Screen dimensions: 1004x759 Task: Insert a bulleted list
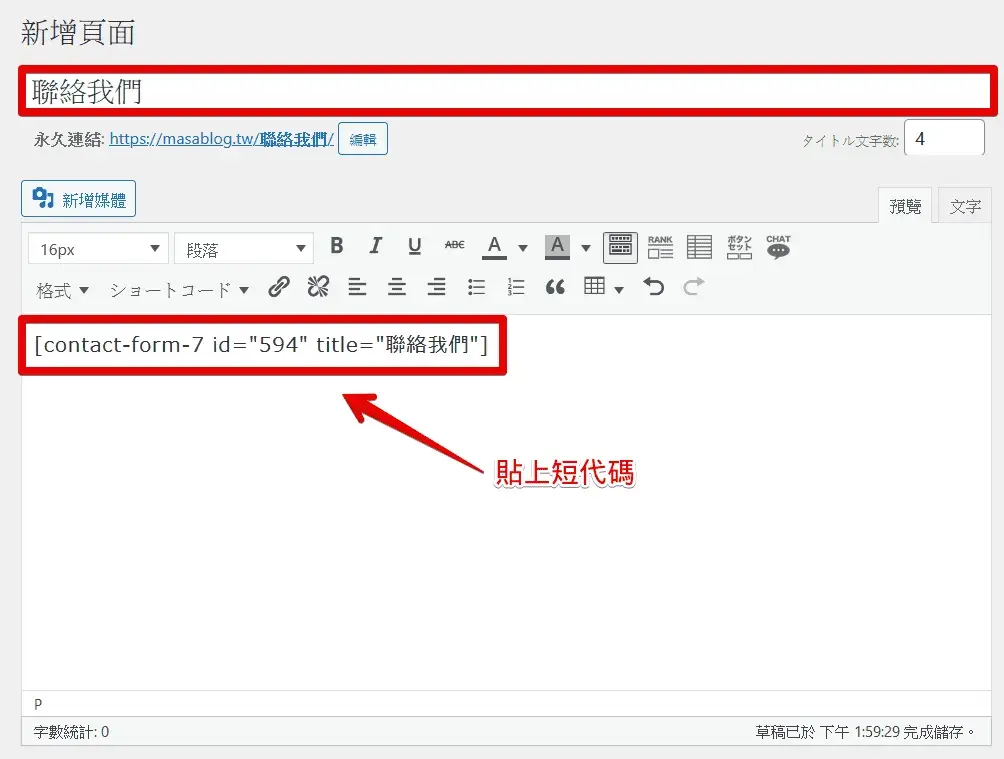tap(476, 287)
